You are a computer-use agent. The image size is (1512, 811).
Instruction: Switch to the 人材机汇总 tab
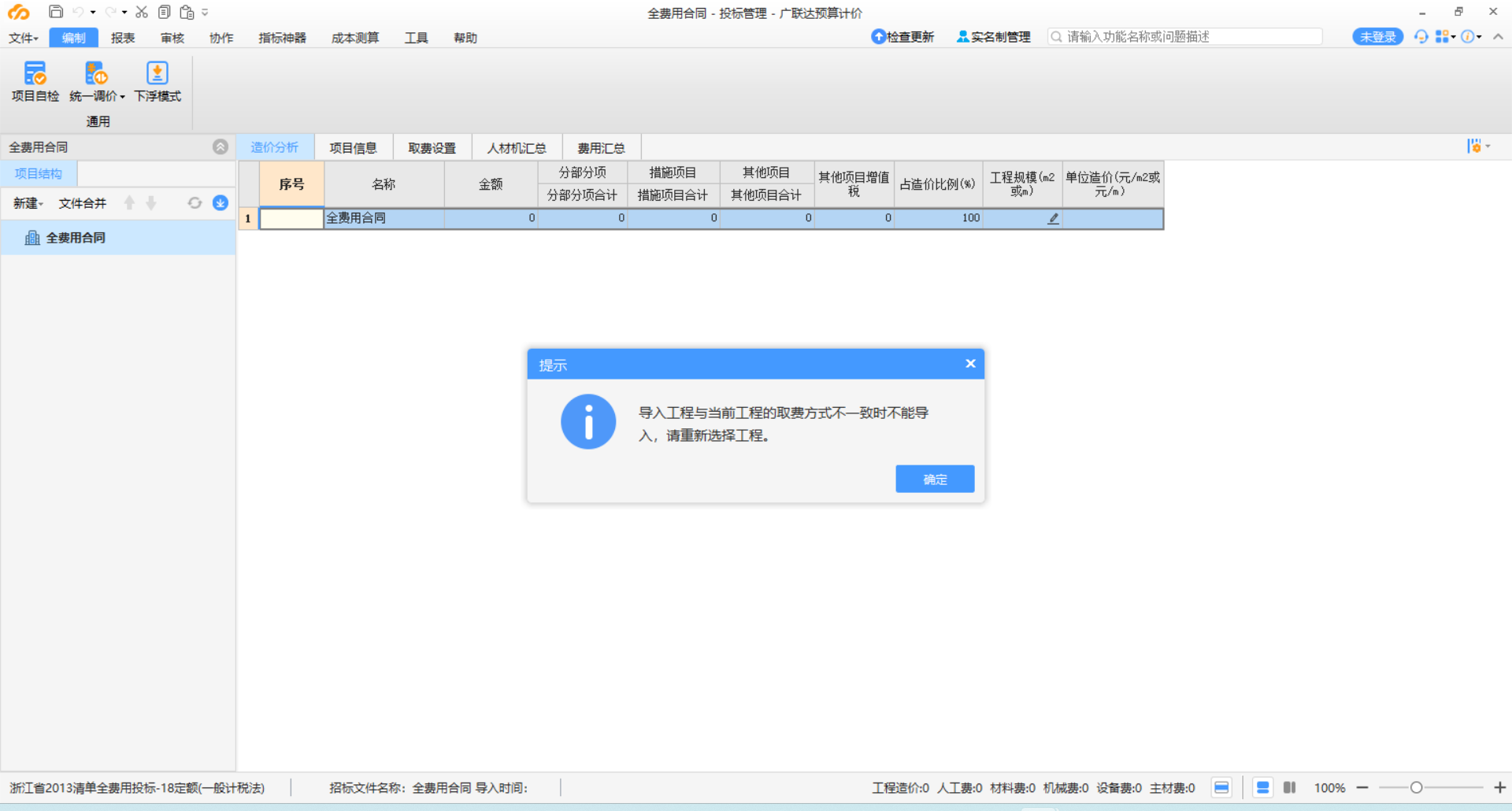coord(517,147)
